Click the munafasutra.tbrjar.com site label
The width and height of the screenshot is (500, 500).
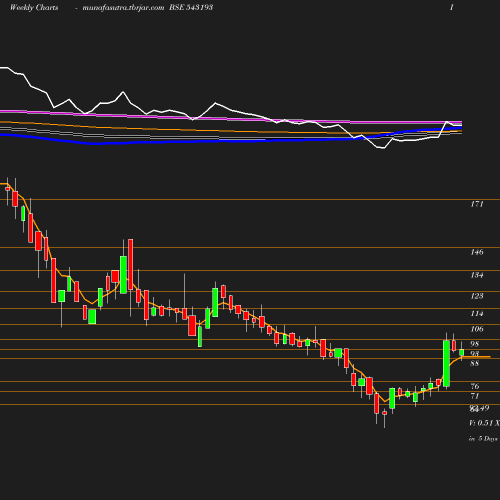tap(123, 7)
